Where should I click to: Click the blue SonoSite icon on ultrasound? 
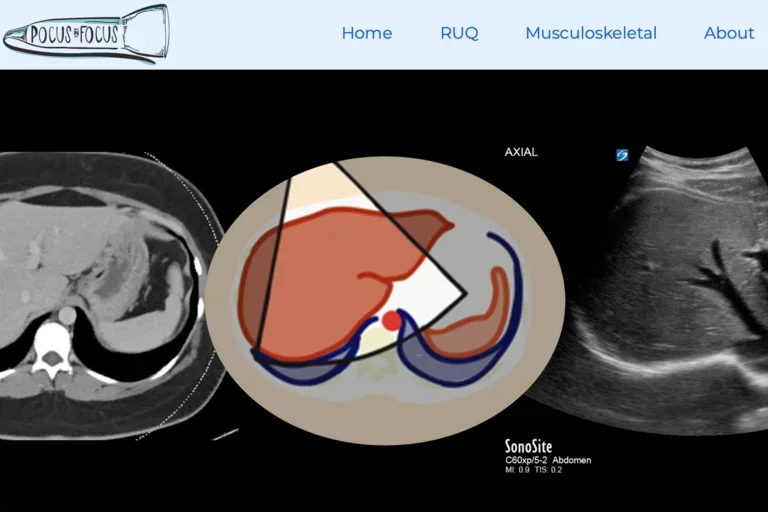[622, 155]
